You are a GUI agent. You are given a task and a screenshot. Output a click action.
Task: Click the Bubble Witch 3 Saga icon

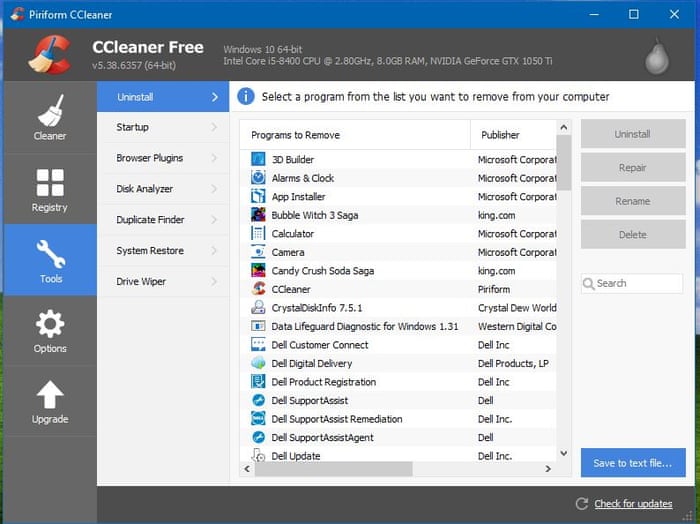(x=259, y=215)
